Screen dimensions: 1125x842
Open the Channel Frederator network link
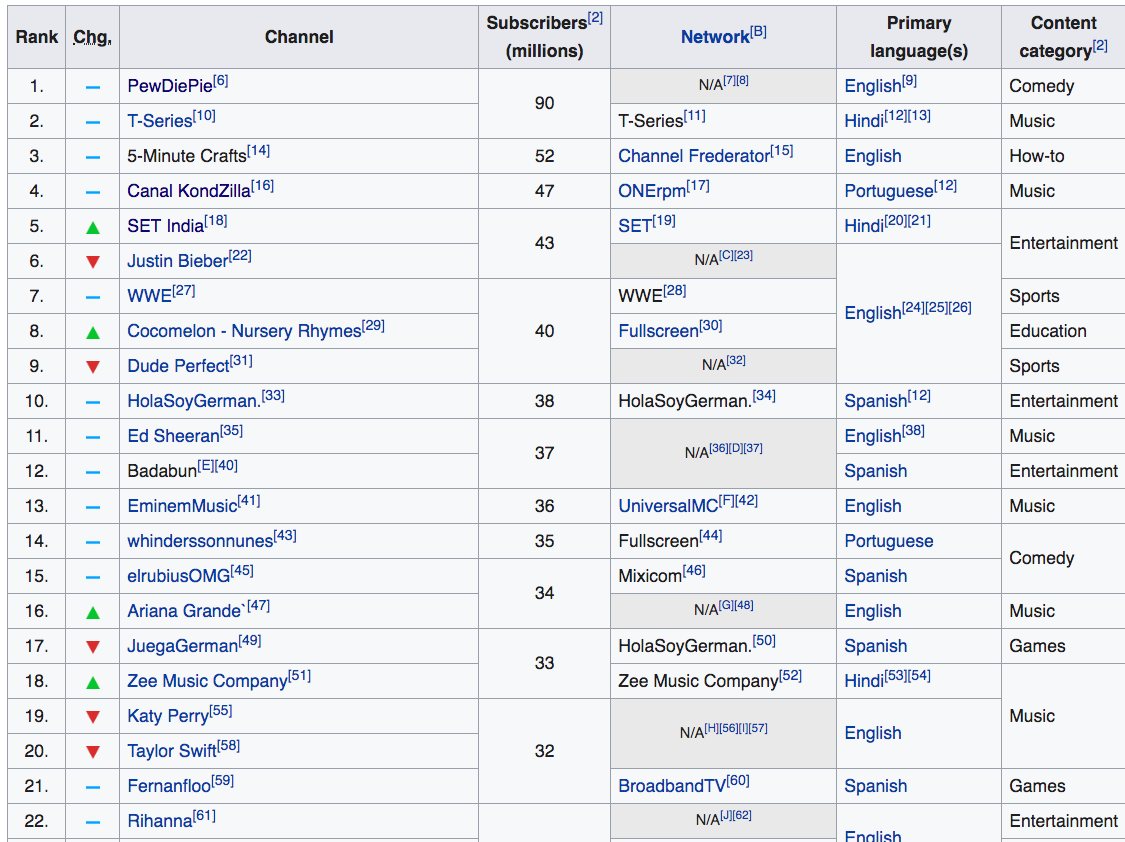(x=693, y=156)
